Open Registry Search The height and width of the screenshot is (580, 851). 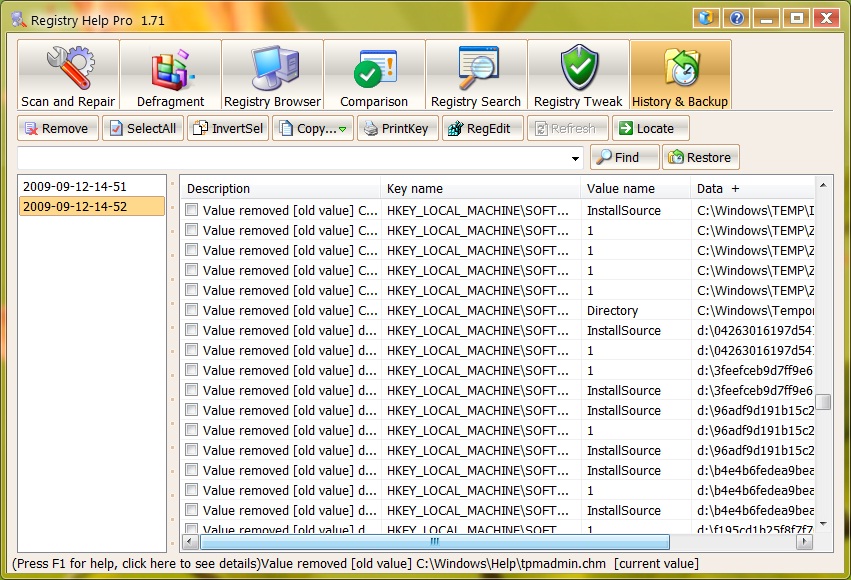point(476,75)
